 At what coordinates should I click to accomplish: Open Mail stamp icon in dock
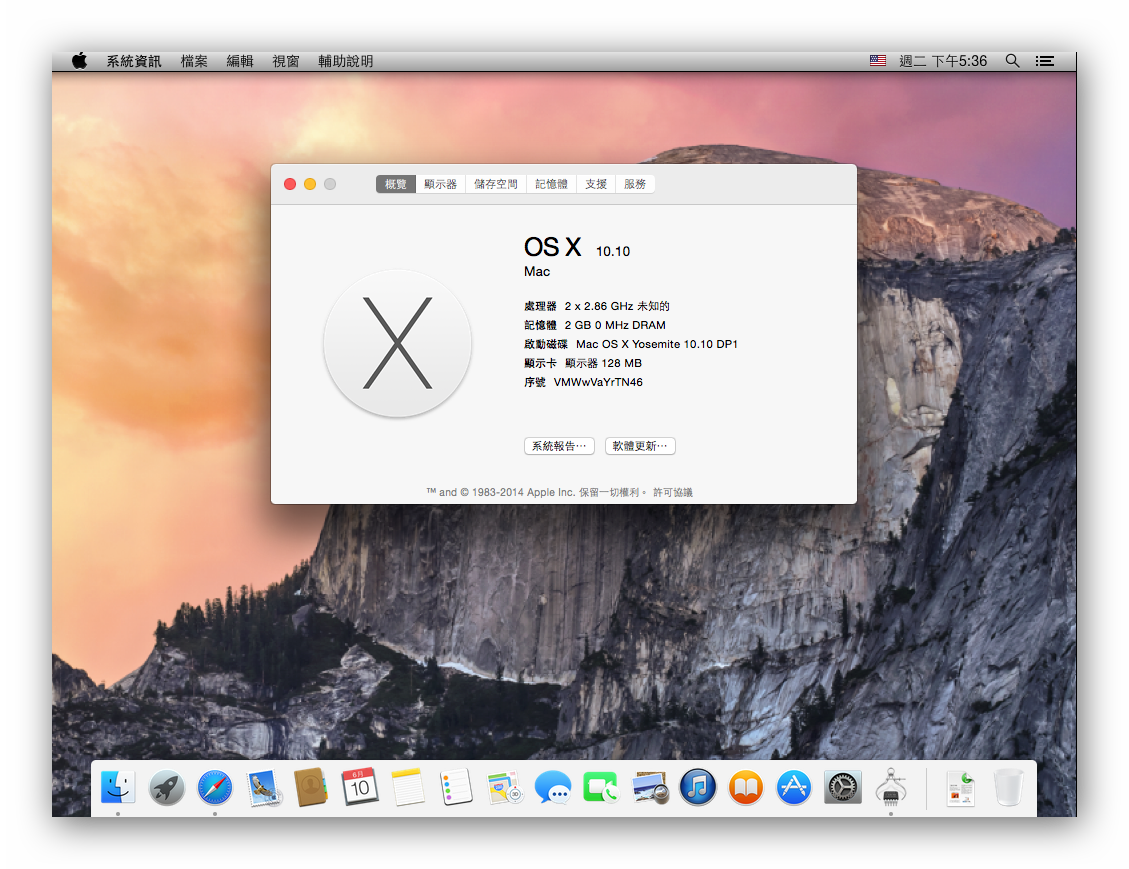click(x=263, y=787)
